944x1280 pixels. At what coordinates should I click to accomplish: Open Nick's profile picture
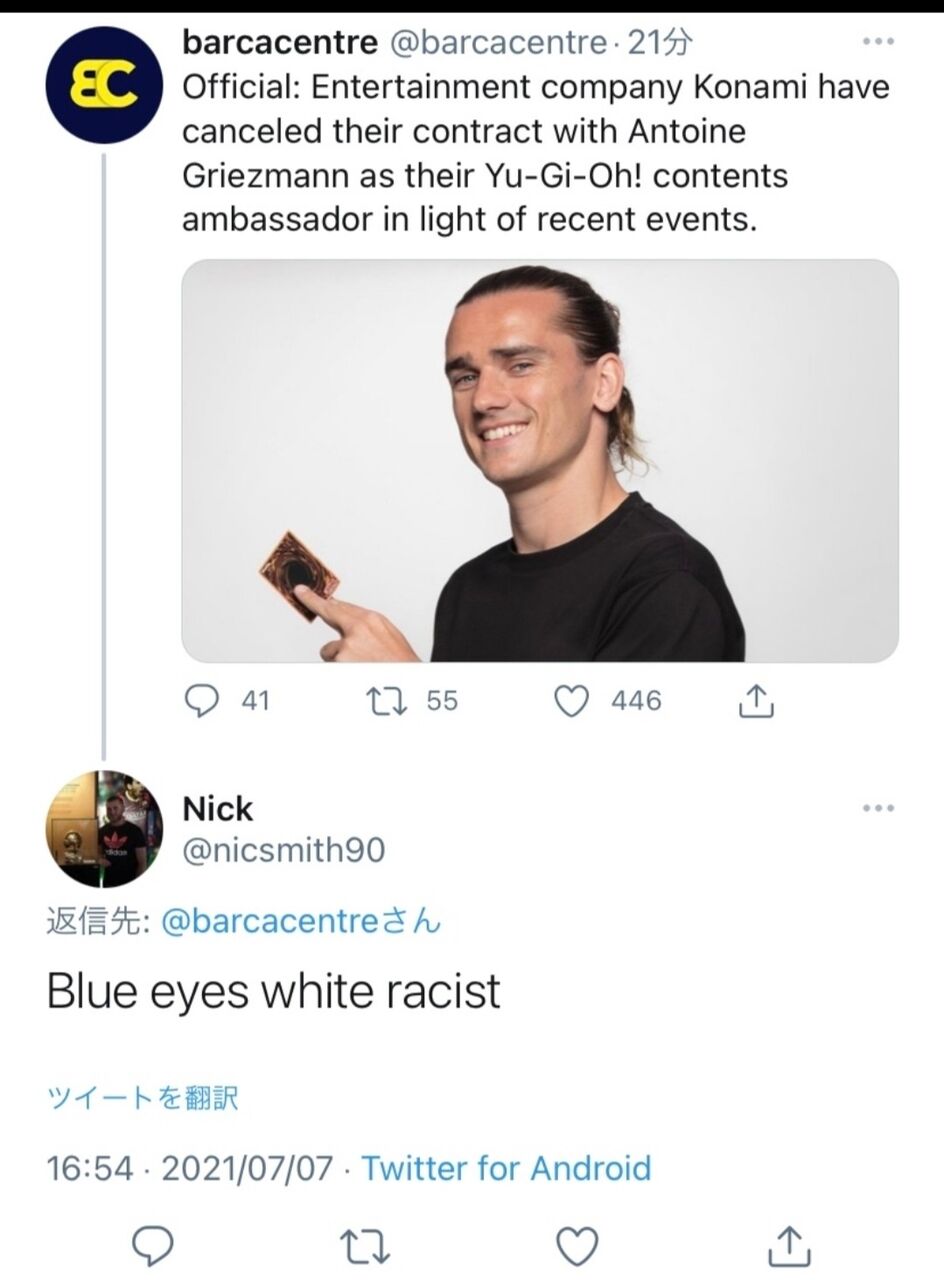104,829
